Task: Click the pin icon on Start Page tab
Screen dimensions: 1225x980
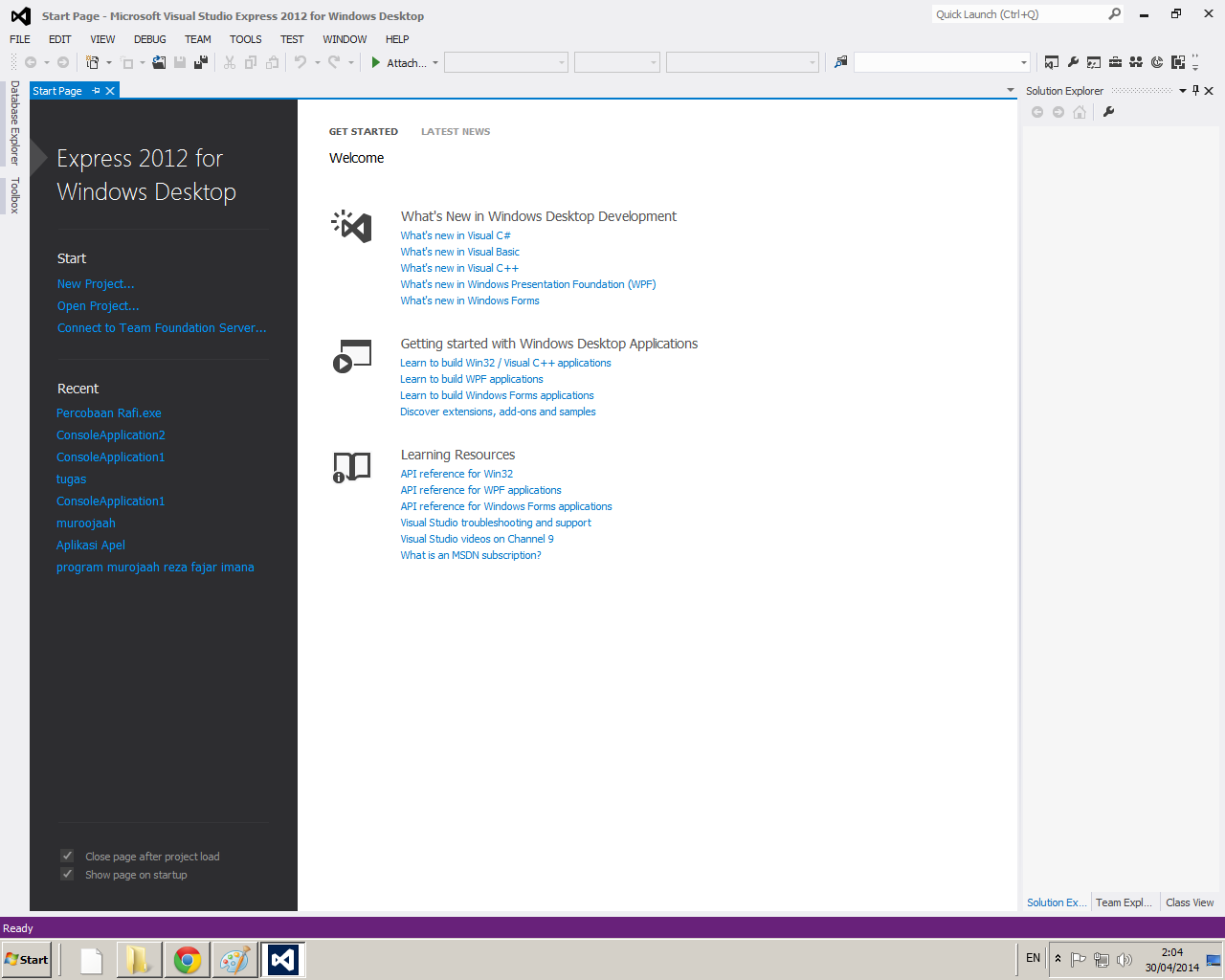Action: pyautogui.click(x=96, y=91)
